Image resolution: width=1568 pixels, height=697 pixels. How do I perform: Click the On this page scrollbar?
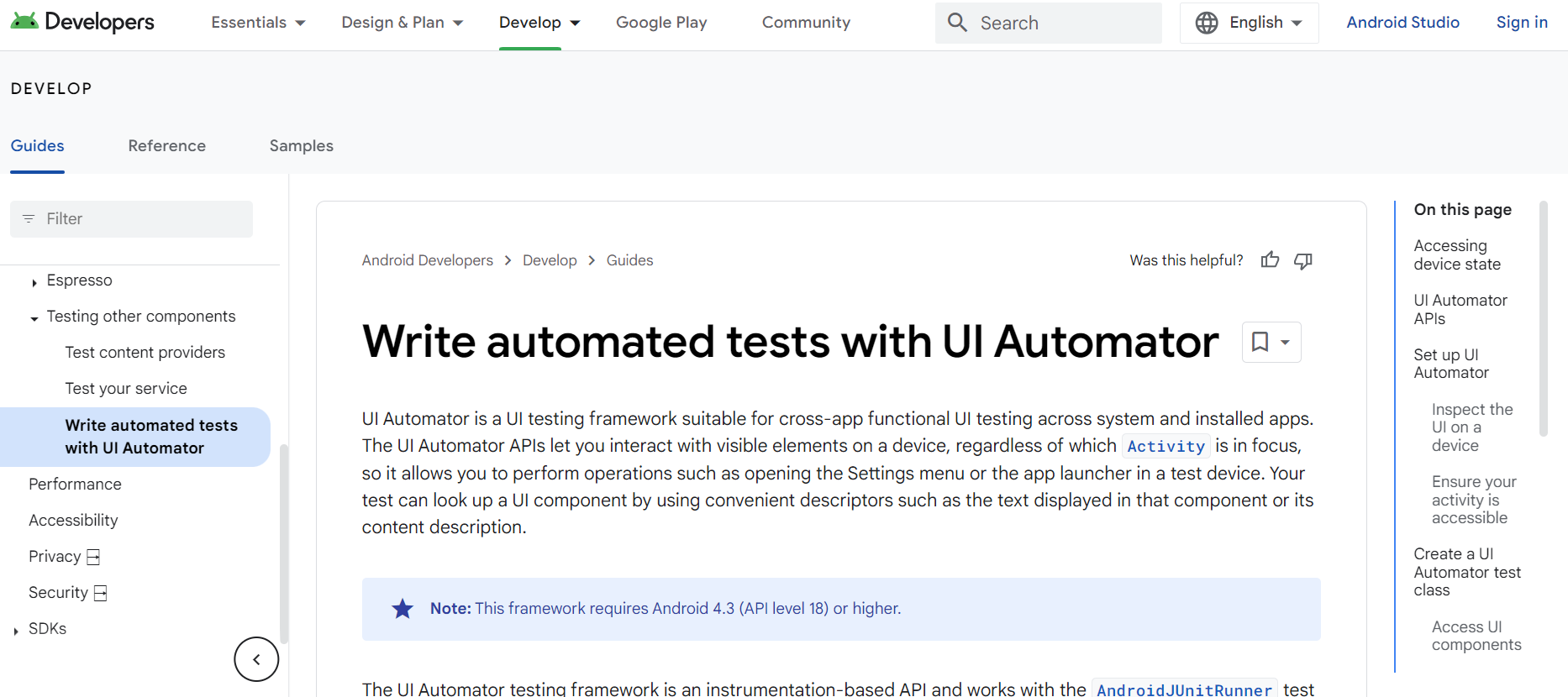(x=1543, y=319)
